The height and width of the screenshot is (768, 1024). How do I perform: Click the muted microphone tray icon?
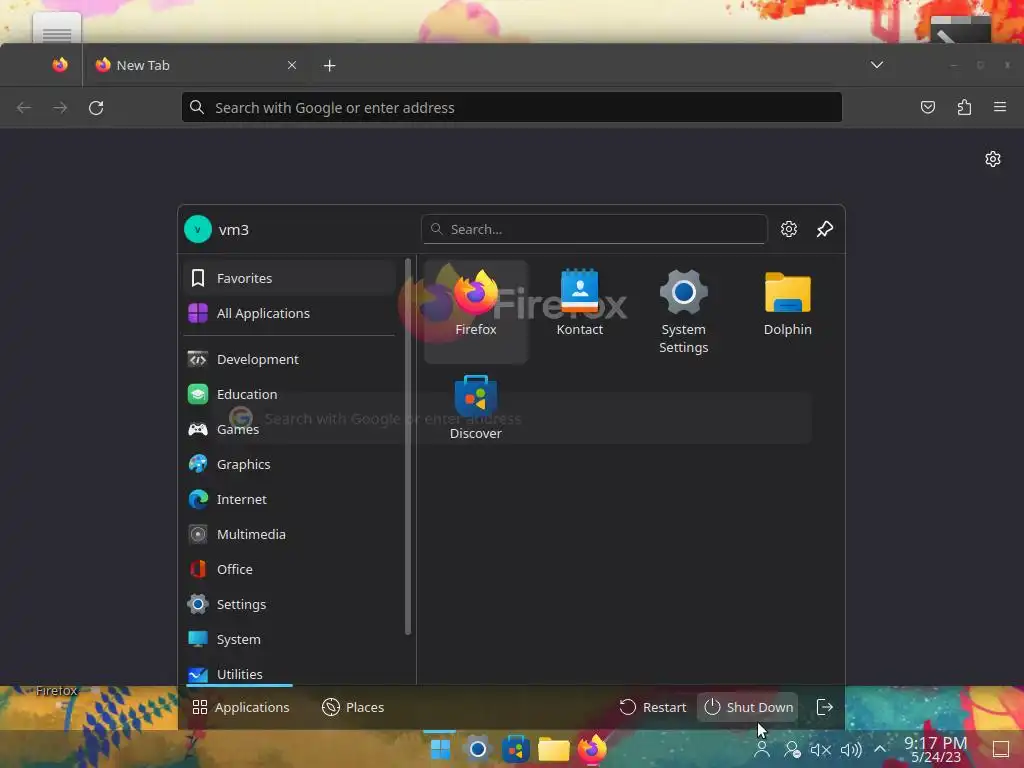pyautogui.click(x=820, y=750)
